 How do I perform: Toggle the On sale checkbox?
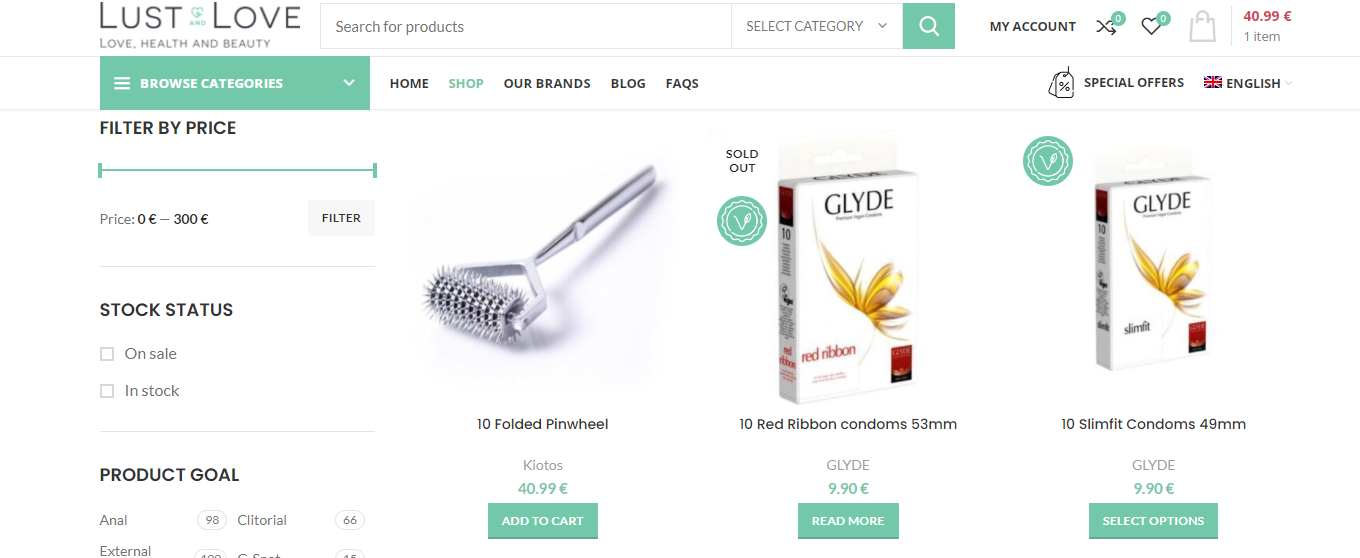[x=107, y=354]
